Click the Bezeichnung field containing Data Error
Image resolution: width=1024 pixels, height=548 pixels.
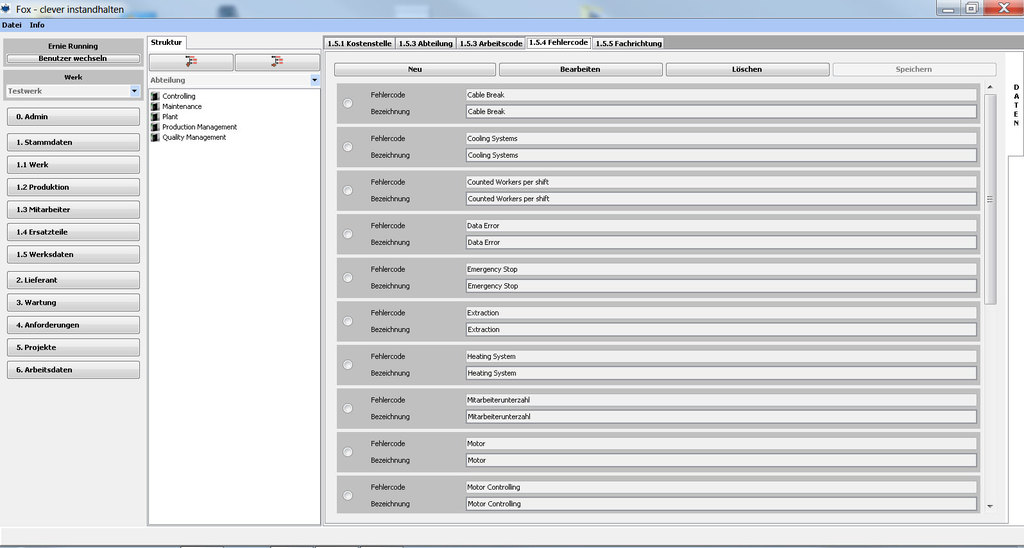tap(720, 243)
